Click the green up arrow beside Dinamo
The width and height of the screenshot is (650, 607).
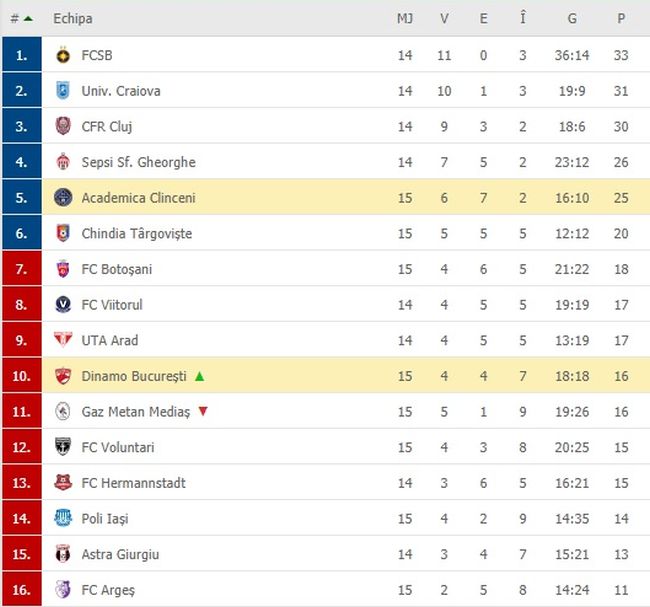[199, 376]
